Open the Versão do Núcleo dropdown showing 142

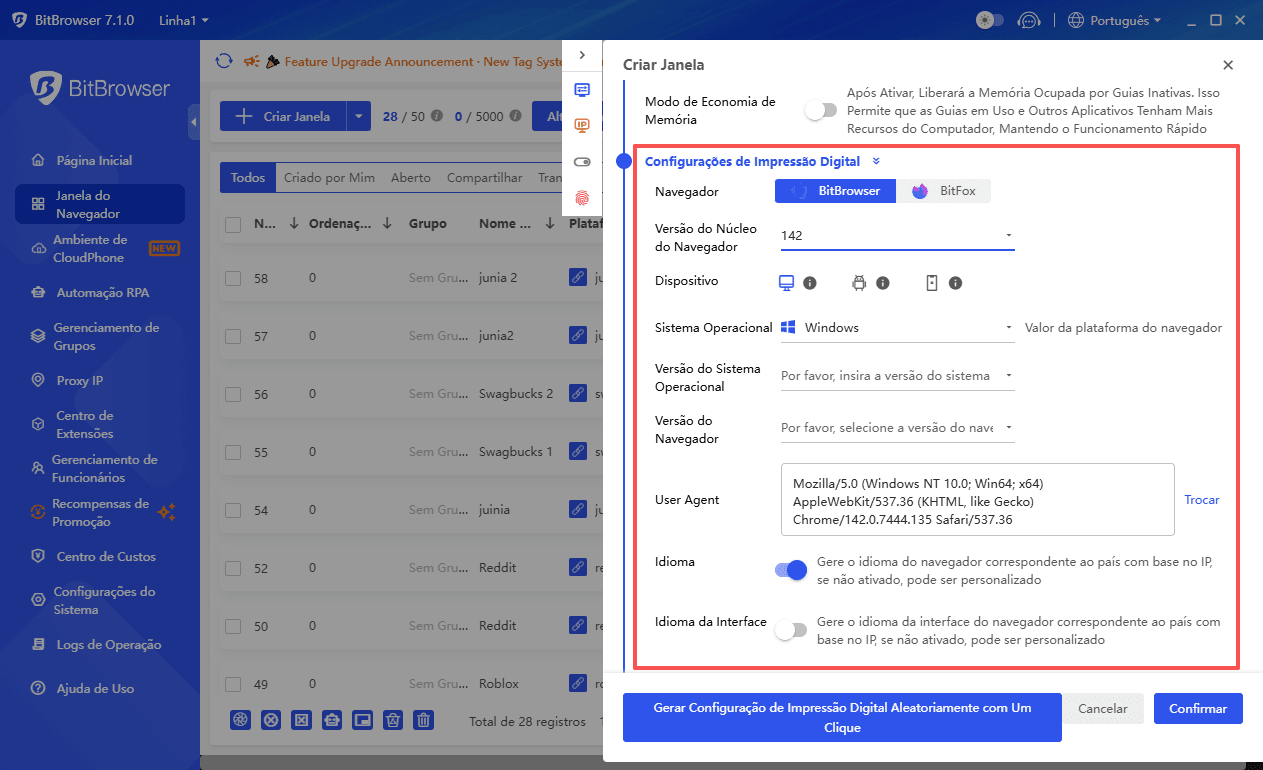tap(897, 236)
